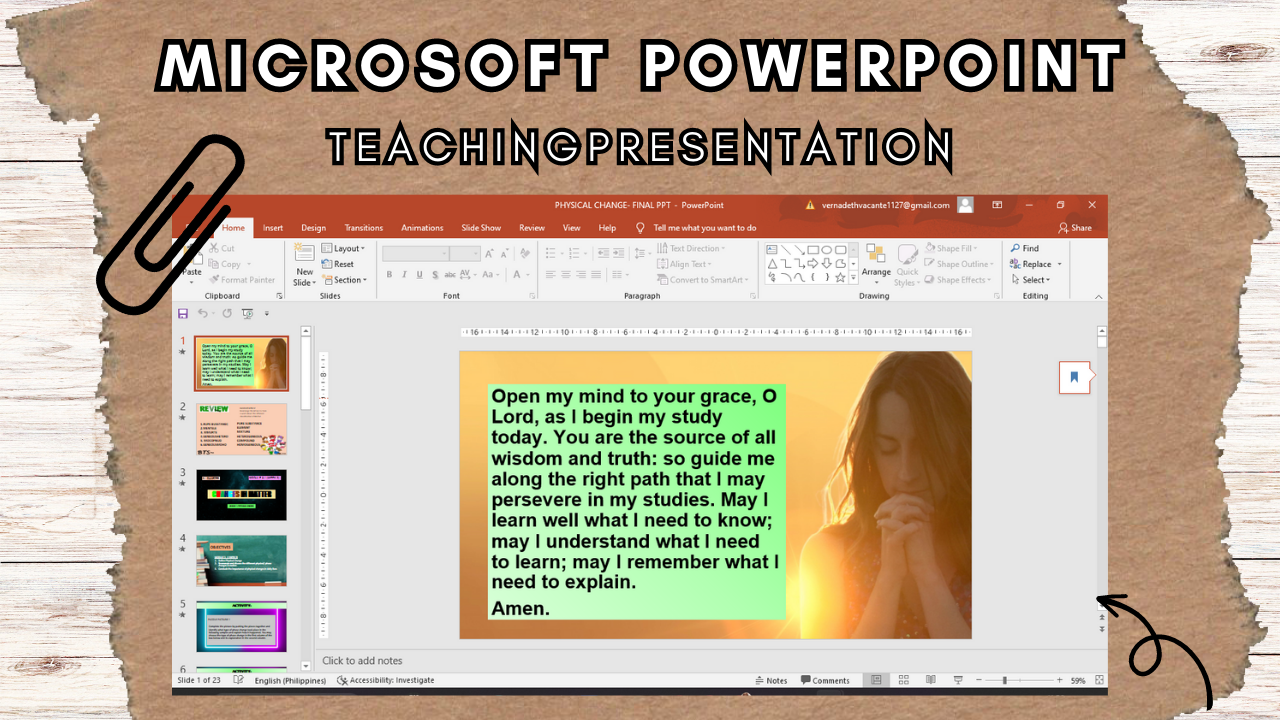The image size is (1280, 720).
Task: Fit slide to current window icon
Action: (x=1100, y=680)
